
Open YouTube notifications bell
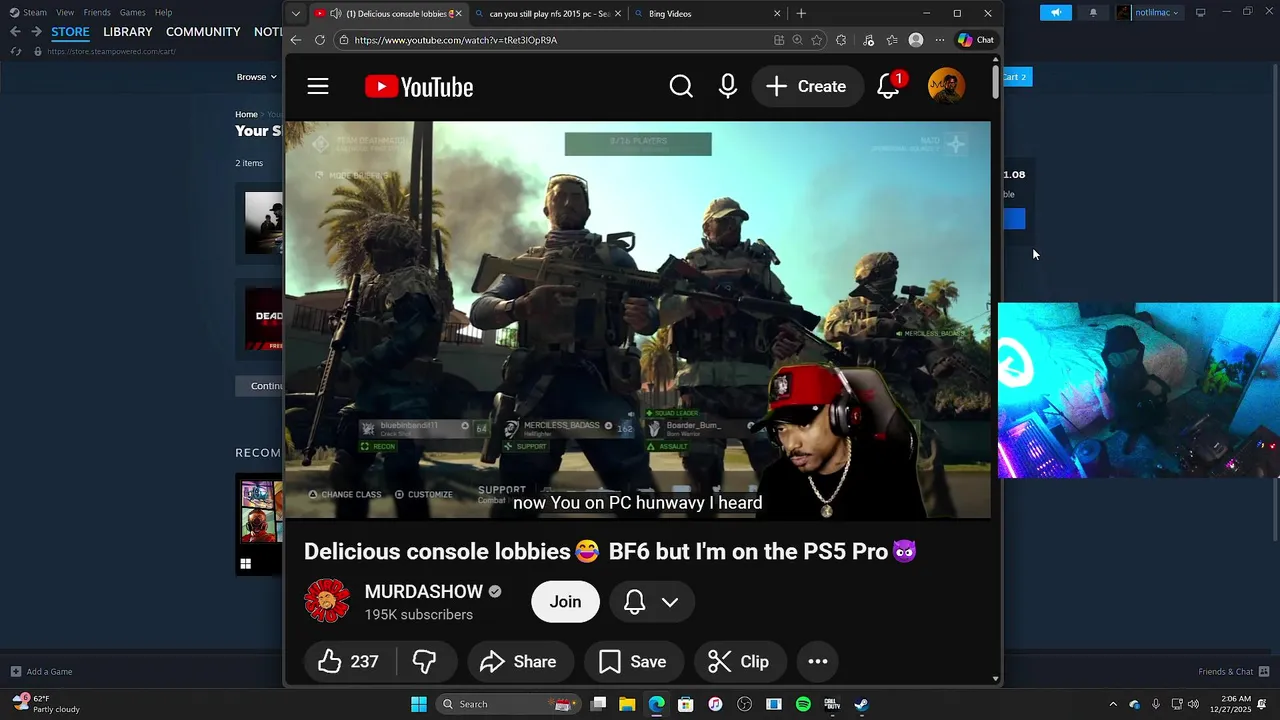[x=888, y=87]
